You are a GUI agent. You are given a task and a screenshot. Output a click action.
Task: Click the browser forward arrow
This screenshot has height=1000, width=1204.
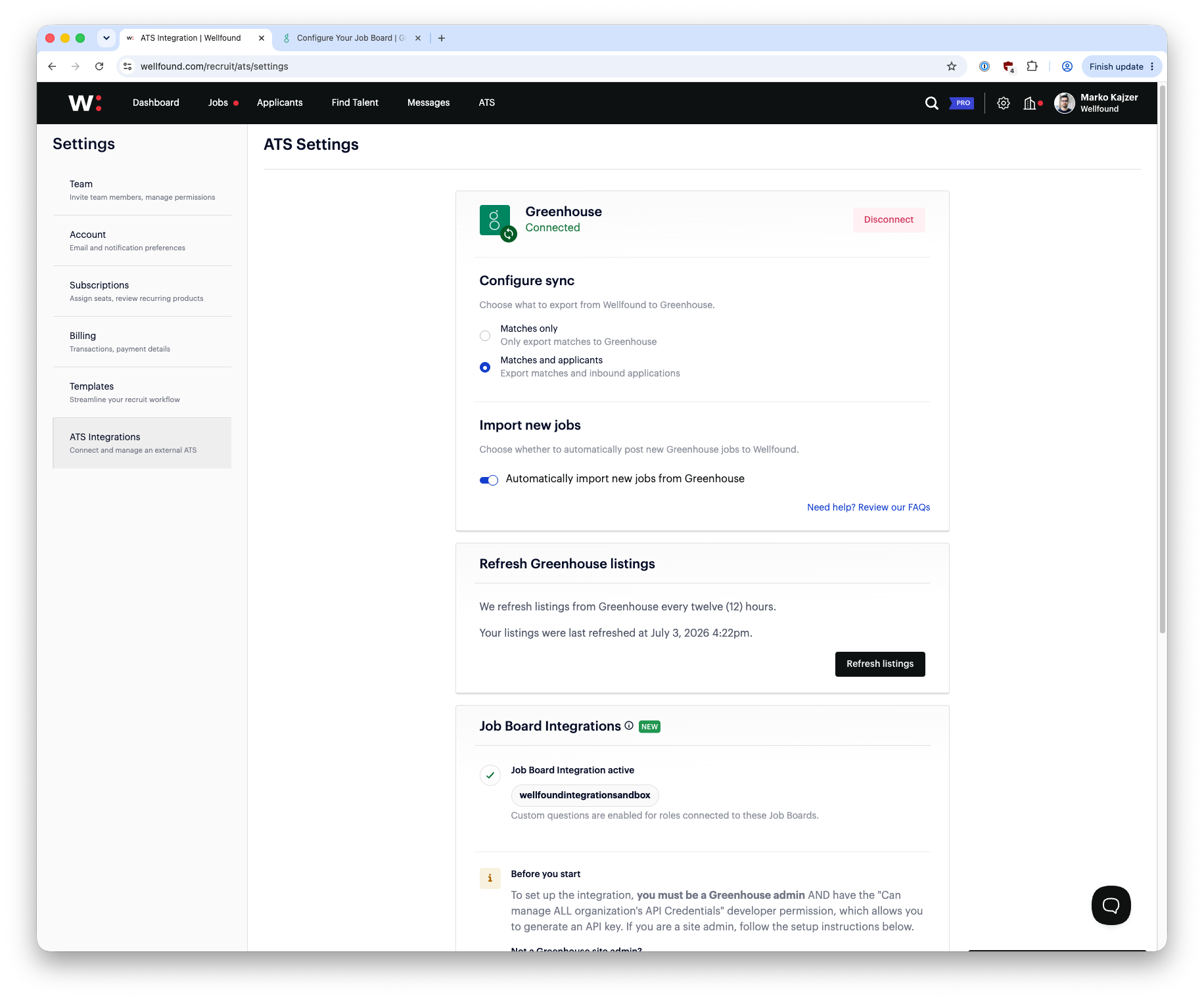(x=76, y=66)
